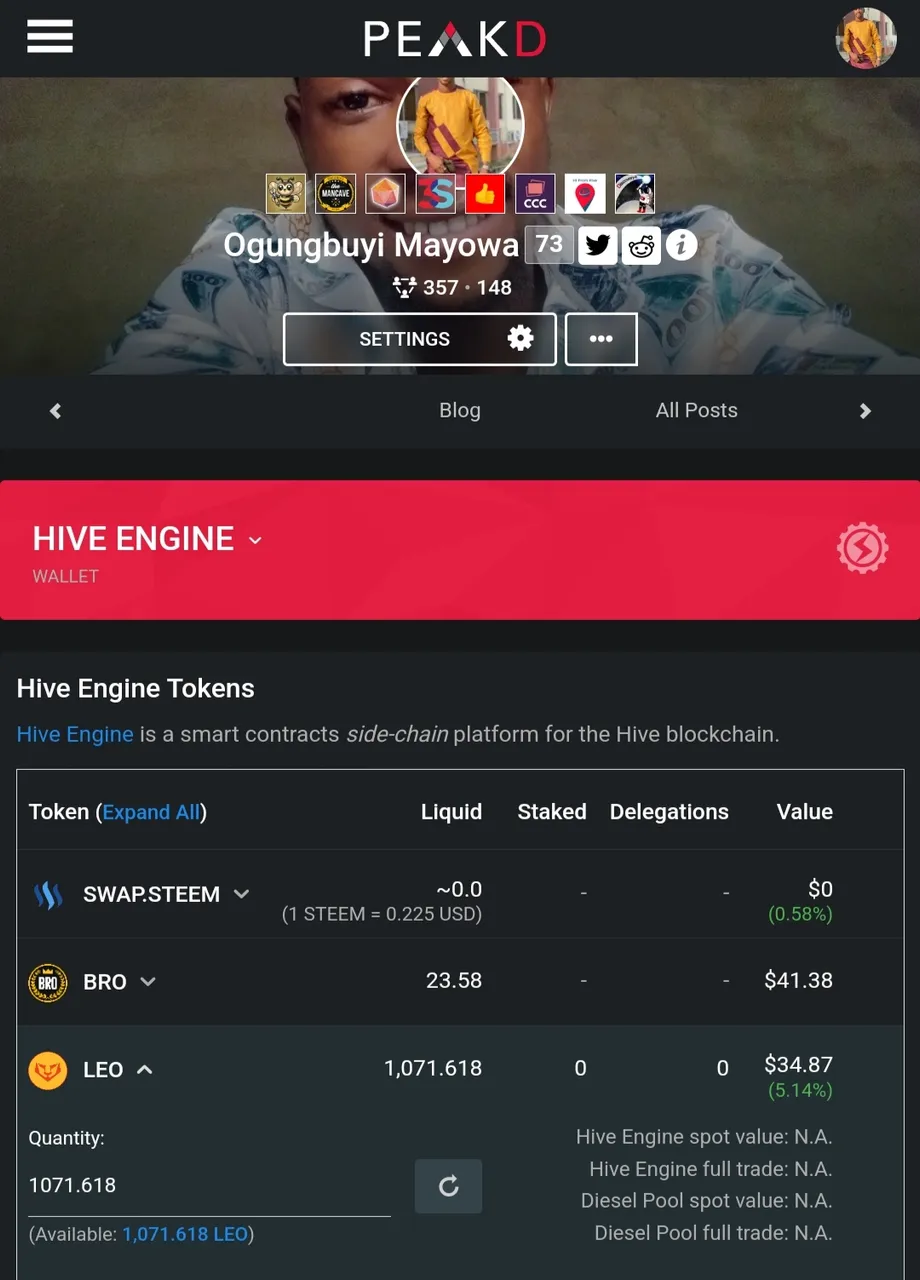Switch to the Blog tab
This screenshot has width=920, height=1280.
(x=460, y=410)
